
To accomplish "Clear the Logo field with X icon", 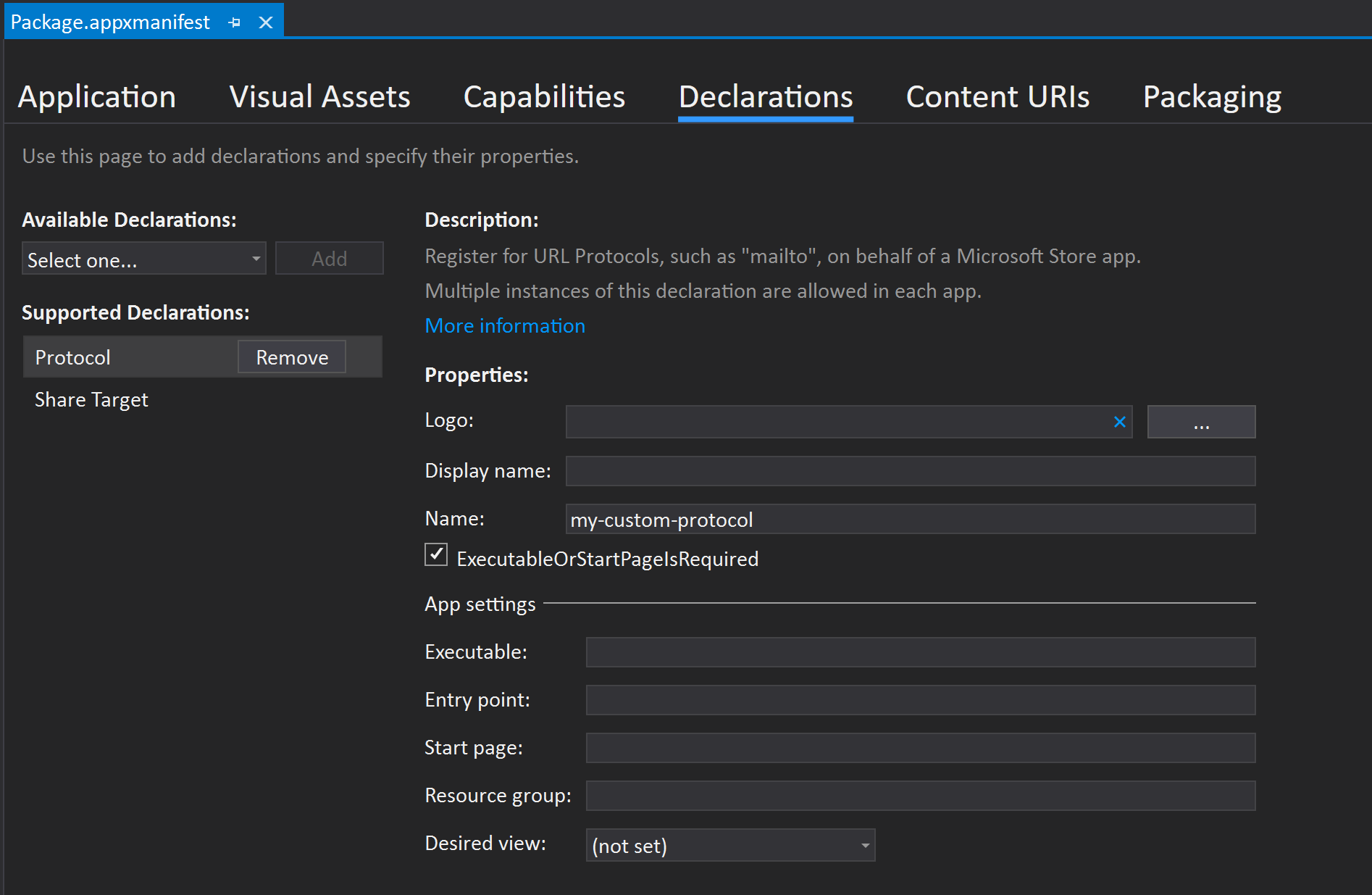I will point(1119,422).
